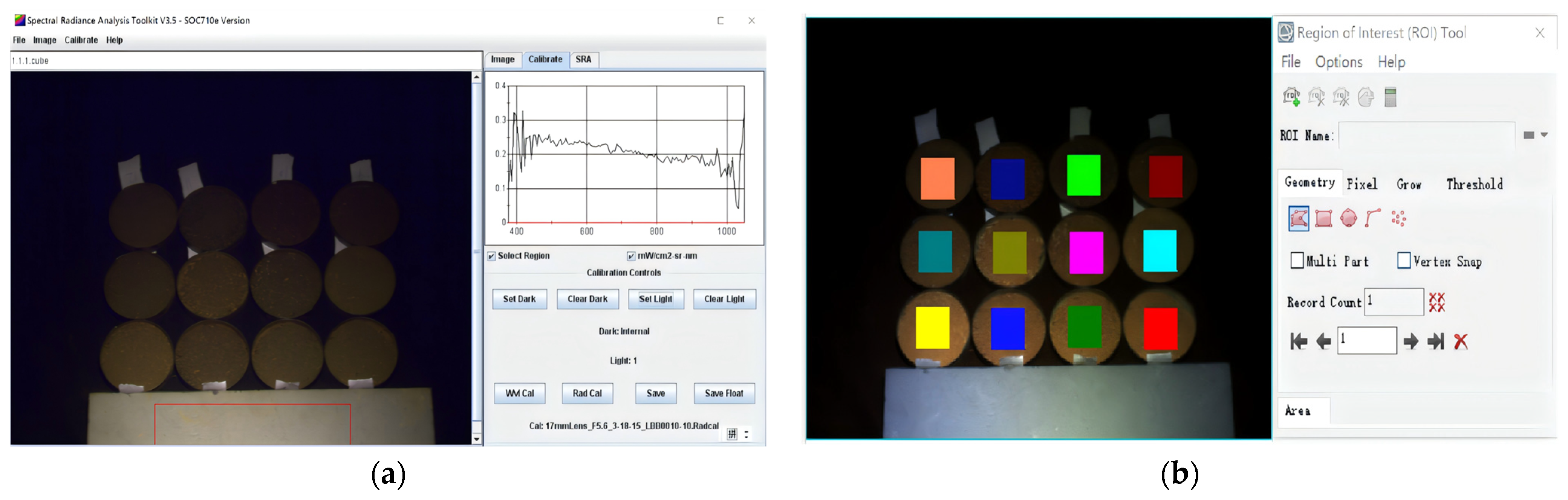Delete current record with red X
Viewport: 1568px width, 500px height.
click(x=1460, y=342)
